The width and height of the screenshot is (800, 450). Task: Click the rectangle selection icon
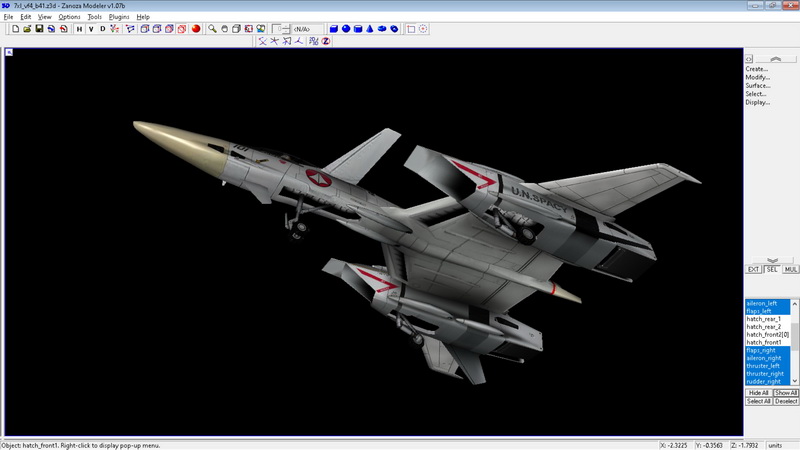(411, 29)
